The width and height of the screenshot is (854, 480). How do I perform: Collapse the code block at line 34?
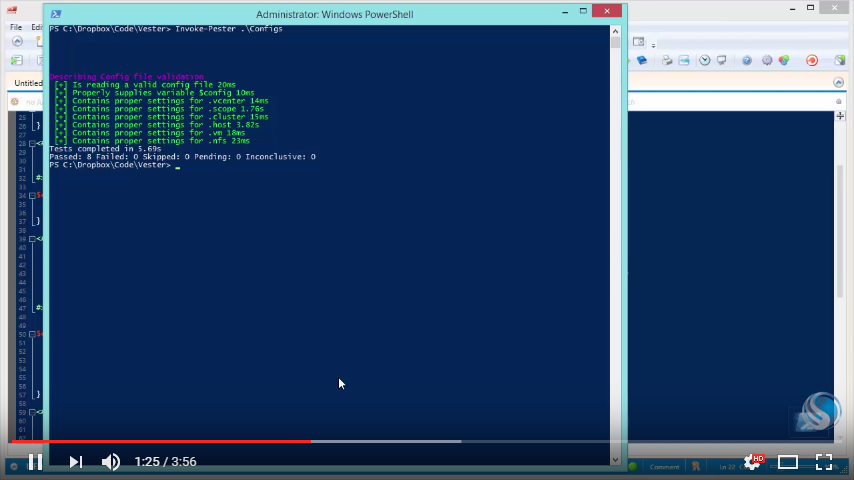point(32,195)
